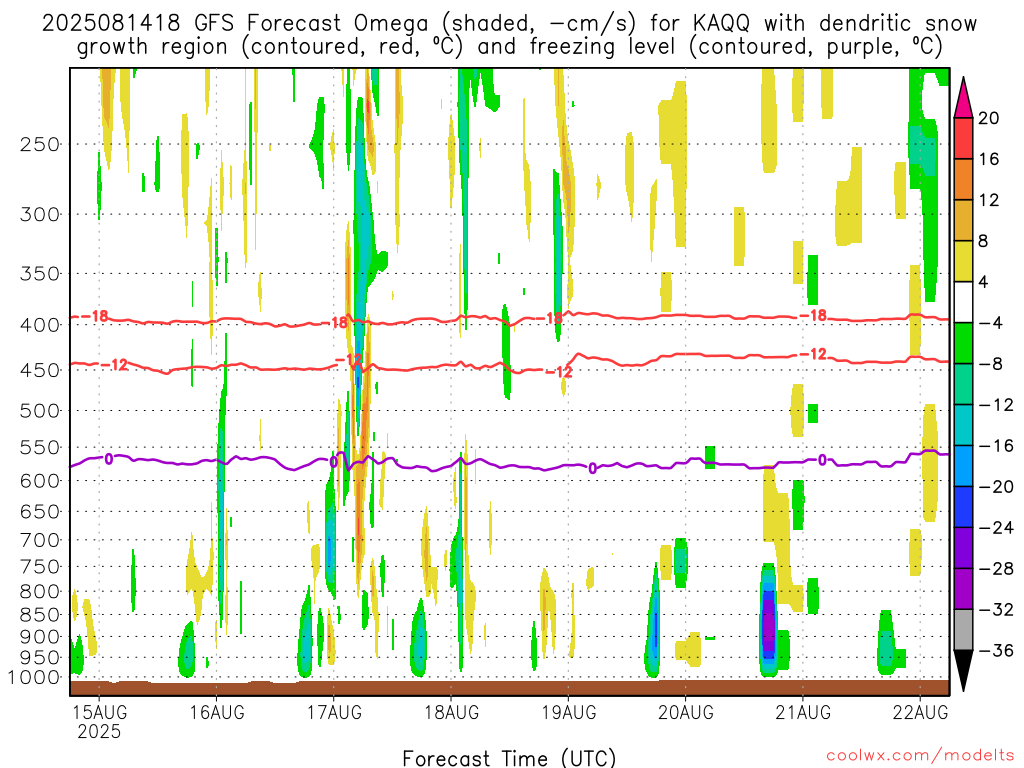1024x768 pixels.
Task: Click the 850 pressure level label
Action: click(40, 615)
